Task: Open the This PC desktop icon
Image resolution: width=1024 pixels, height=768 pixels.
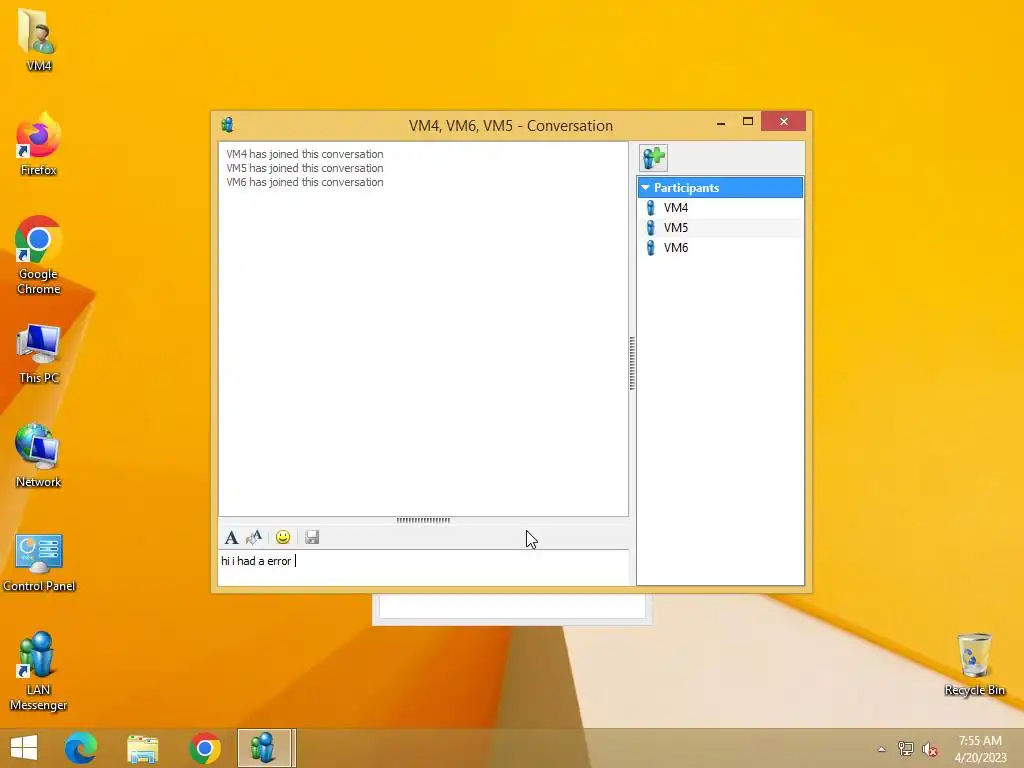Action: tap(39, 353)
